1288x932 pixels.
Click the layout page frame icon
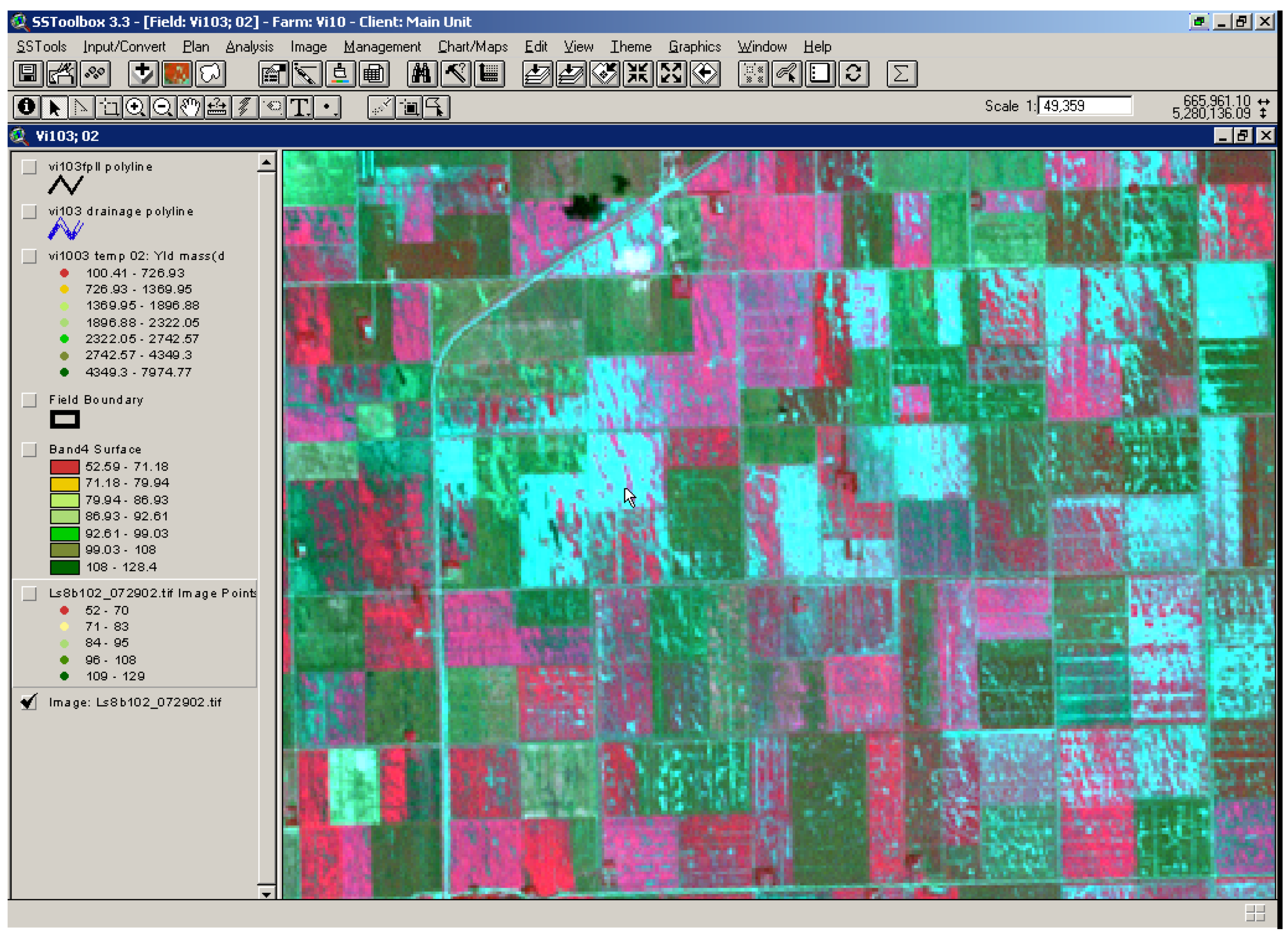[820, 74]
